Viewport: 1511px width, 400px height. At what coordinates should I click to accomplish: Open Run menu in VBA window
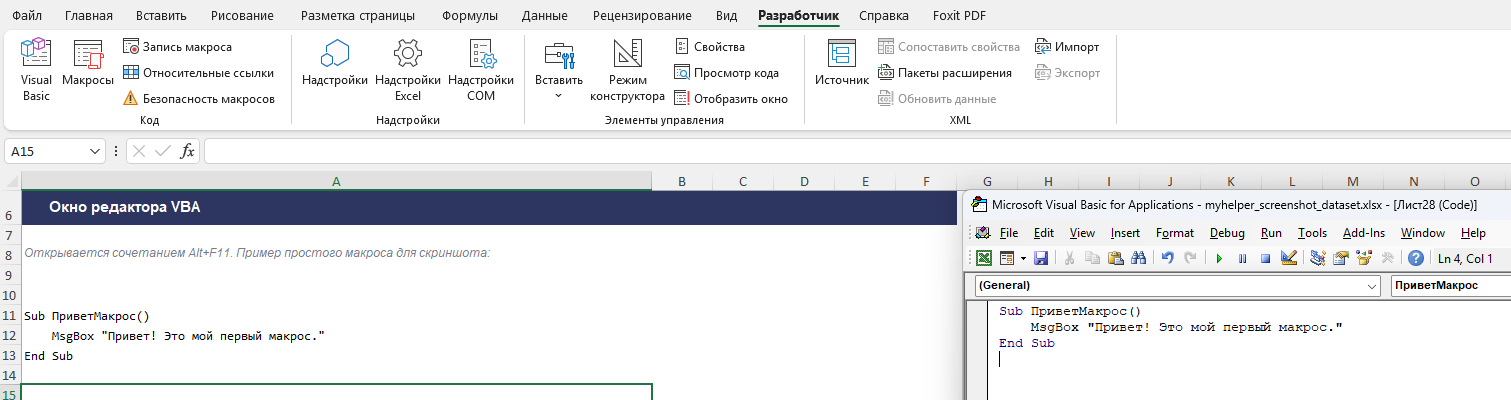coord(1271,233)
